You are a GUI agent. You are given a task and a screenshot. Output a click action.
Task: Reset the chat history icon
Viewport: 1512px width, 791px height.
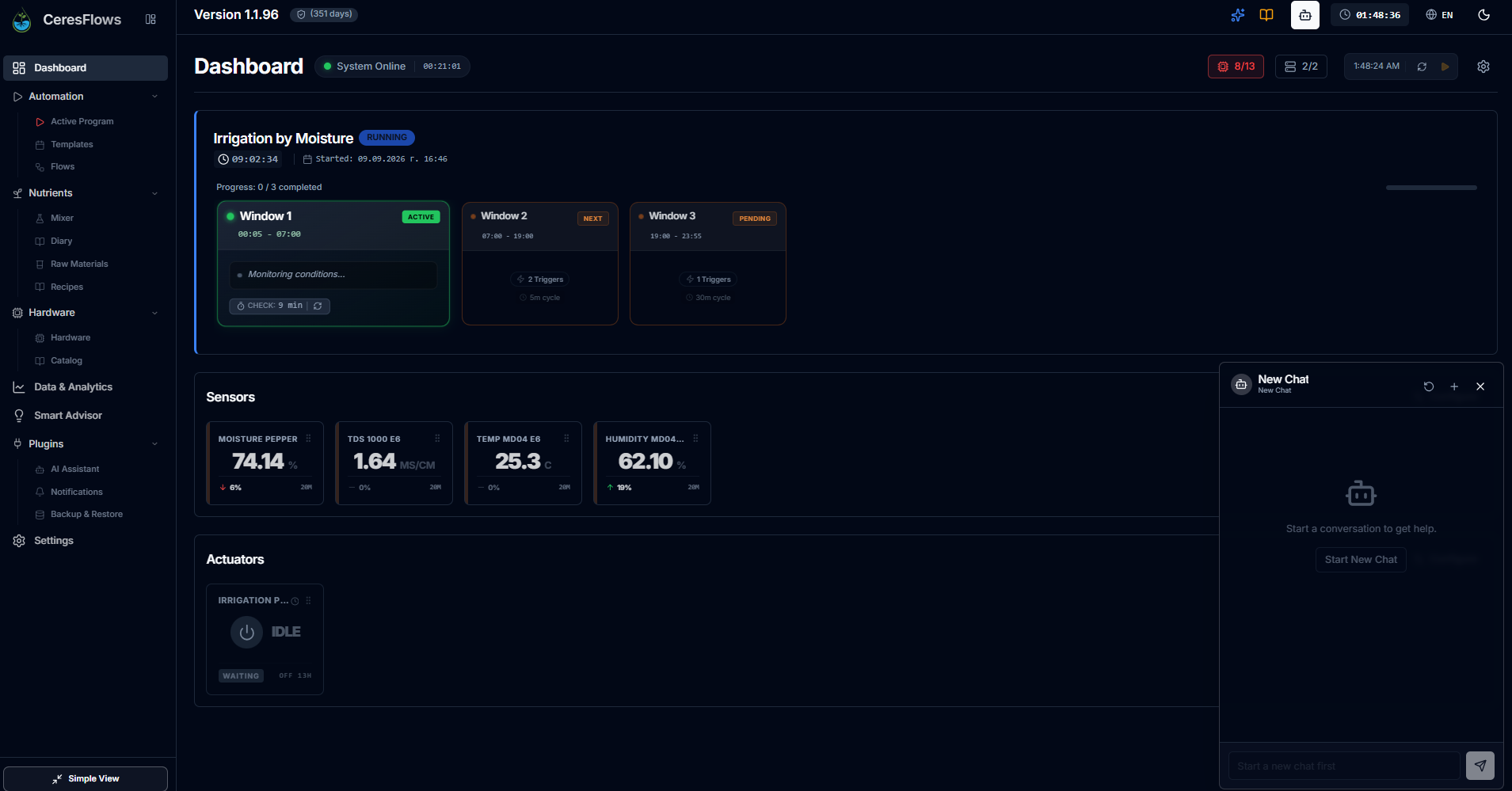[x=1429, y=386]
